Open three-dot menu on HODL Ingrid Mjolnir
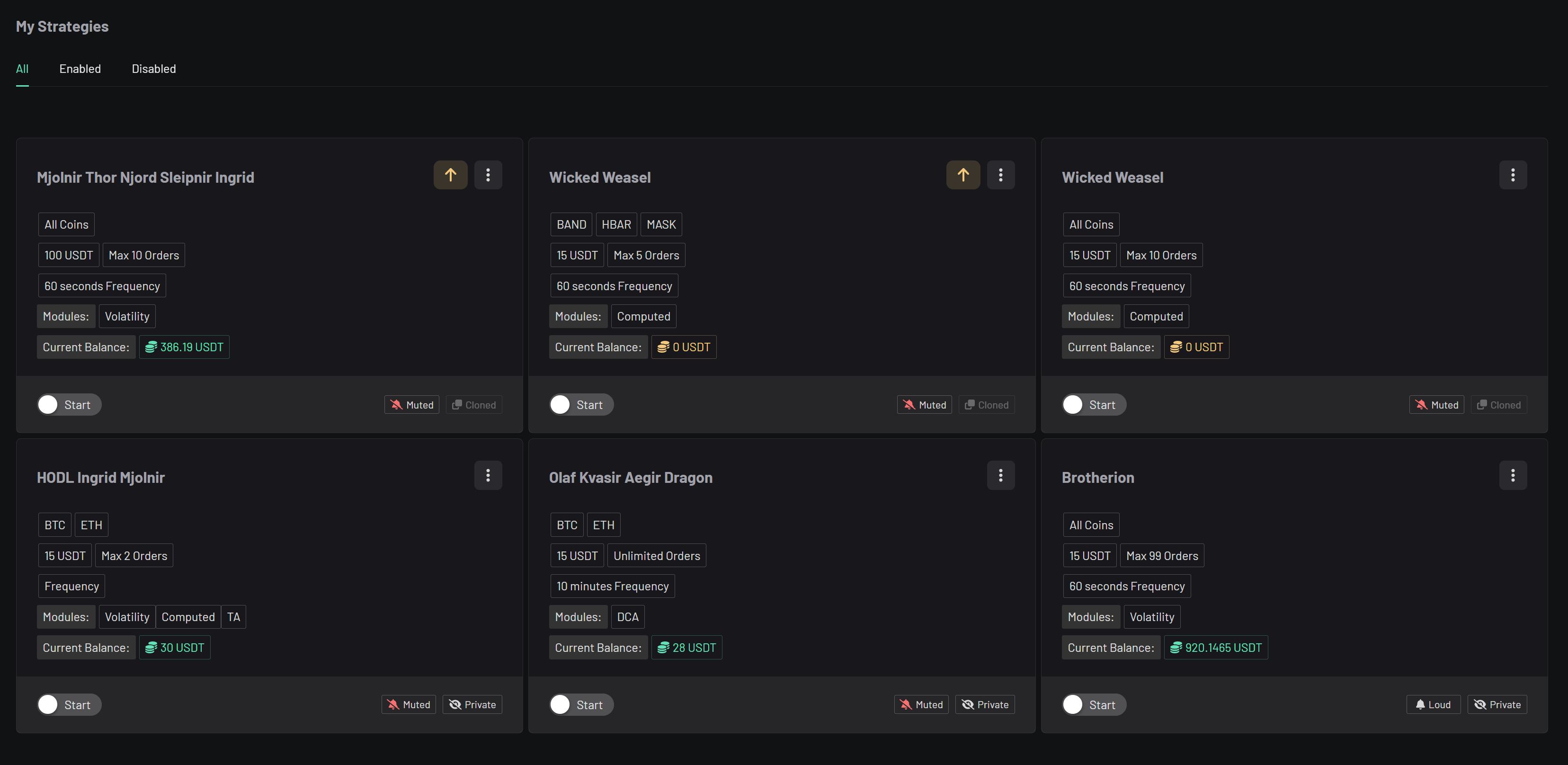 (x=488, y=475)
